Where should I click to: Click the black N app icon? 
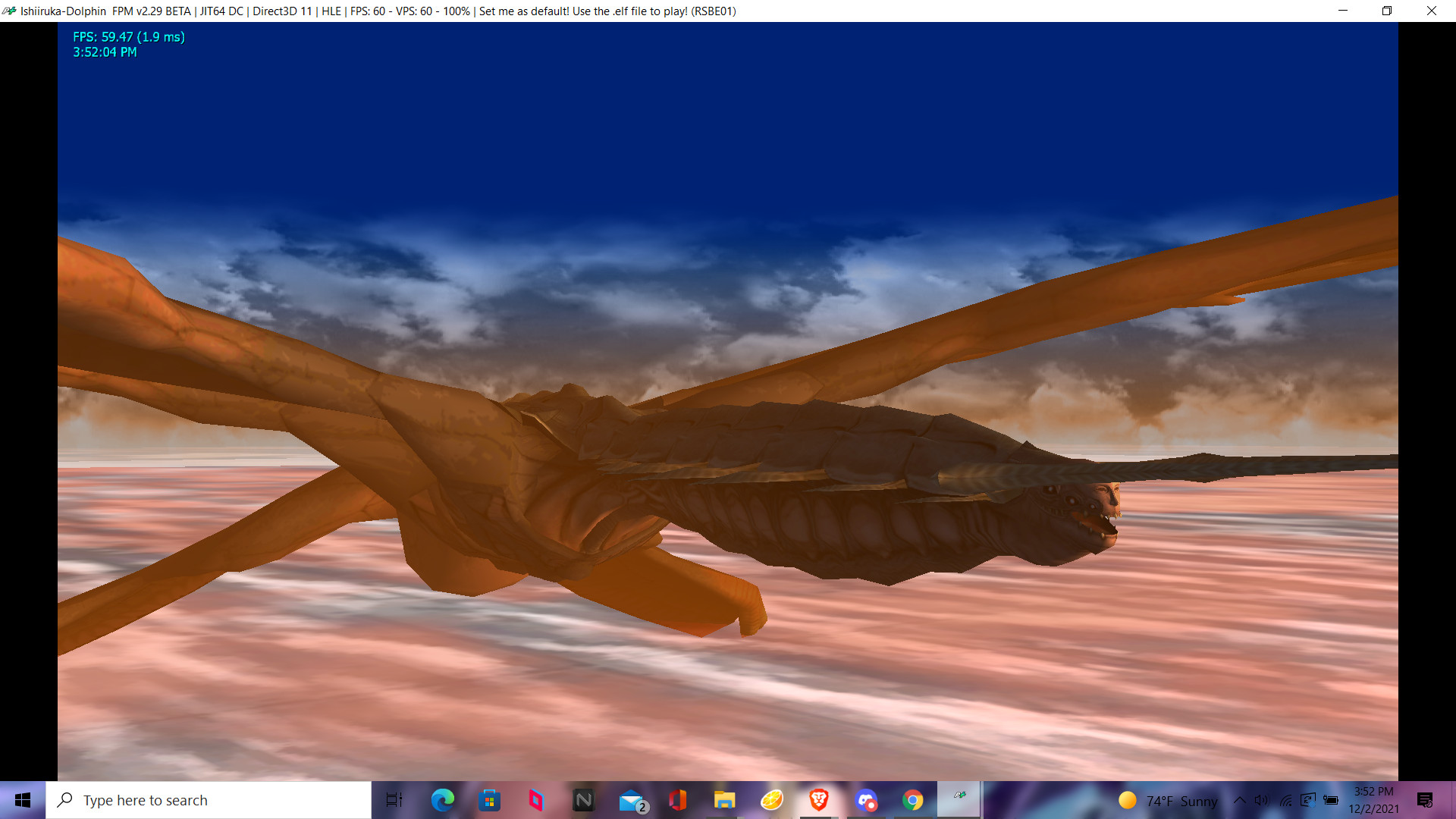pos(584,800)
